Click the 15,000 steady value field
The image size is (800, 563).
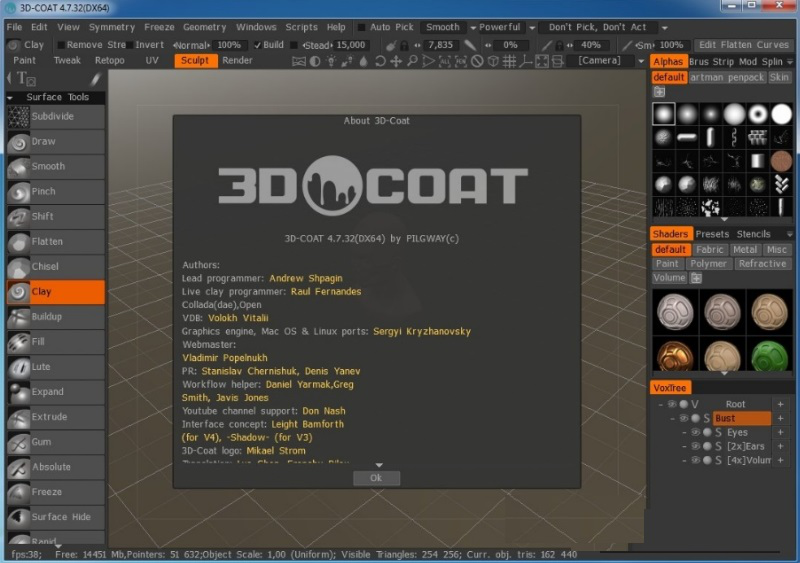click(x=351, y=45)
